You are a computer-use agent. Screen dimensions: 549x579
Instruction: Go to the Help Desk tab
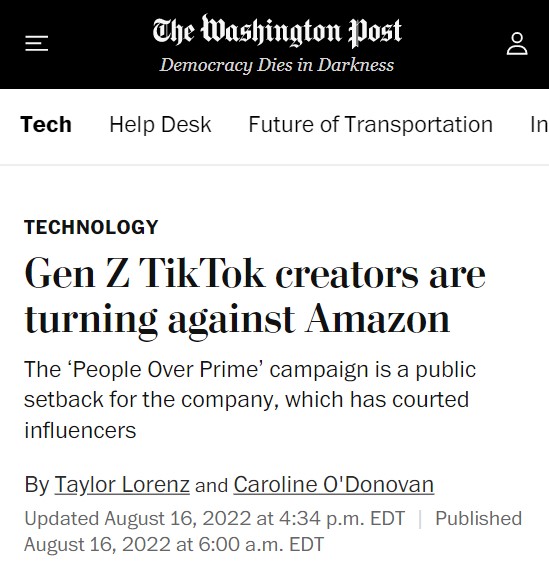coord(160,124)
